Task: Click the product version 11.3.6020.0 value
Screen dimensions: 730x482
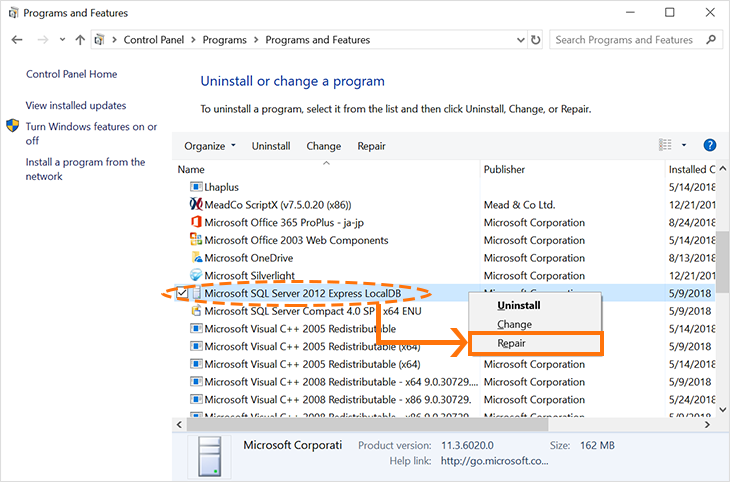Action: pyautogui.click(x=467, y=445)
